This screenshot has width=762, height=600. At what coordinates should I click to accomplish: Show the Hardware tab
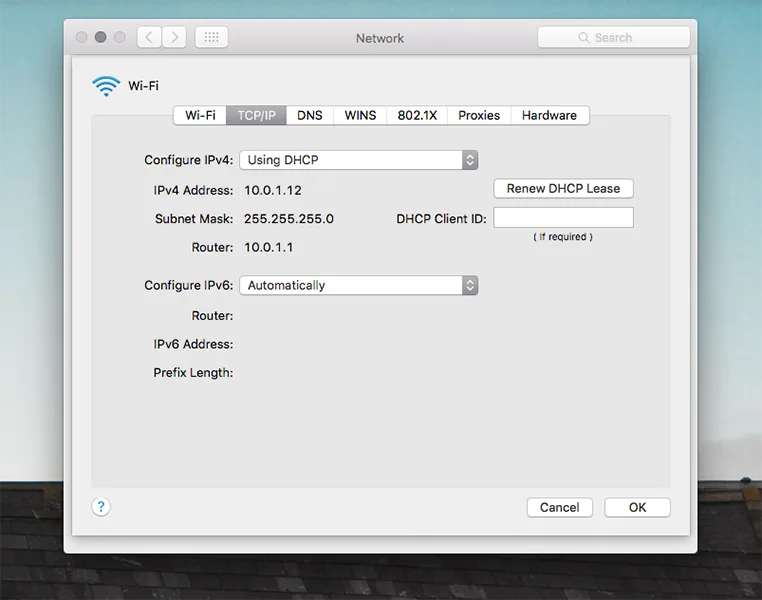[x=549, y=115]
